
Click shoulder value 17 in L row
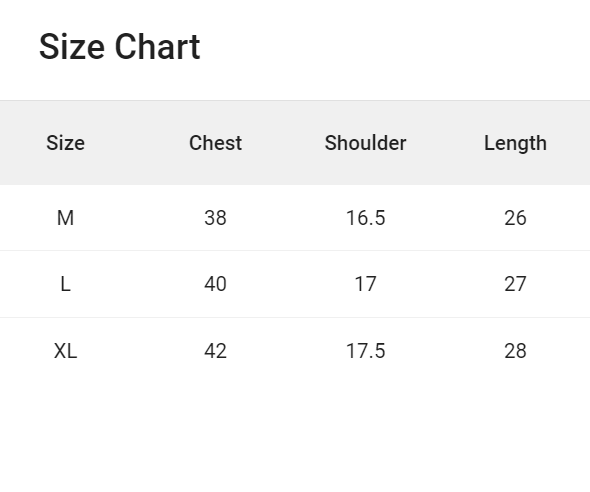tap(365, 284)
